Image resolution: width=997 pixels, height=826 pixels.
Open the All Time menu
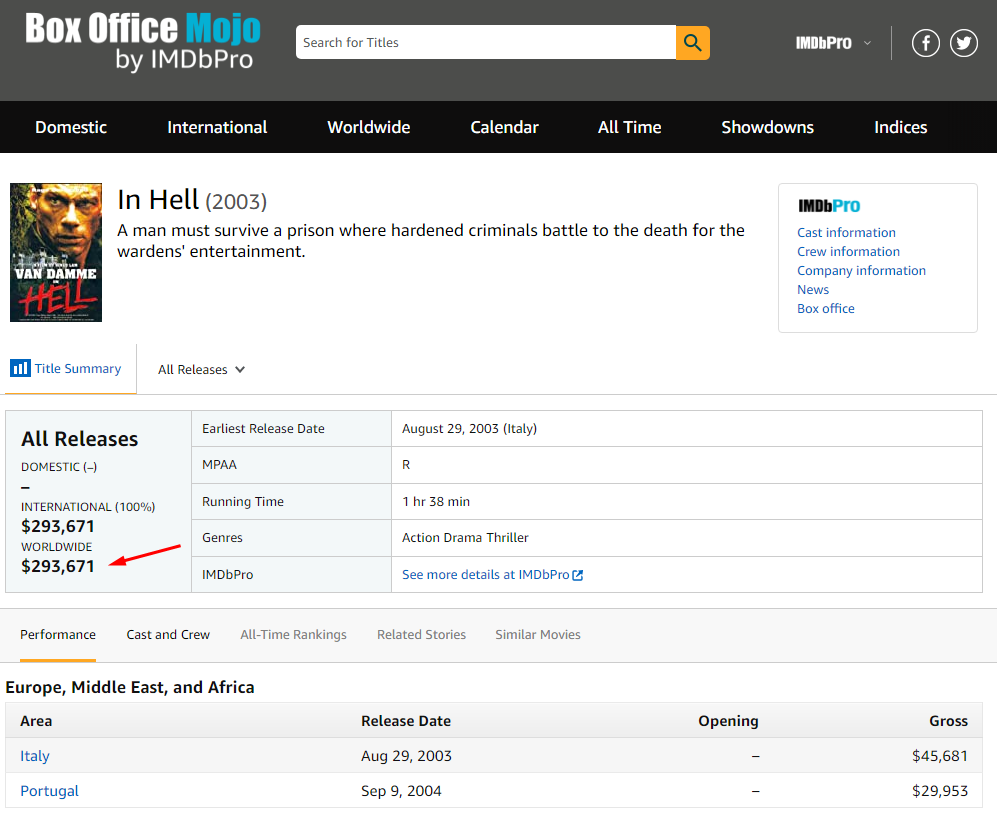coord(629,127)
